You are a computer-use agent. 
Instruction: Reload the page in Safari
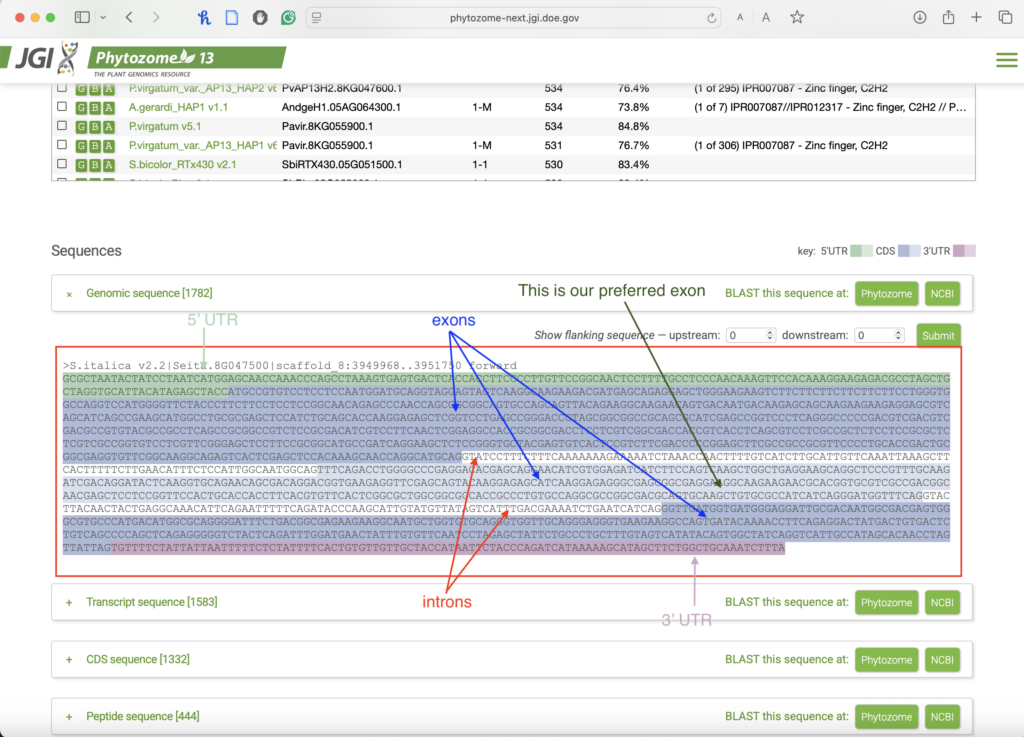(712, 18)
